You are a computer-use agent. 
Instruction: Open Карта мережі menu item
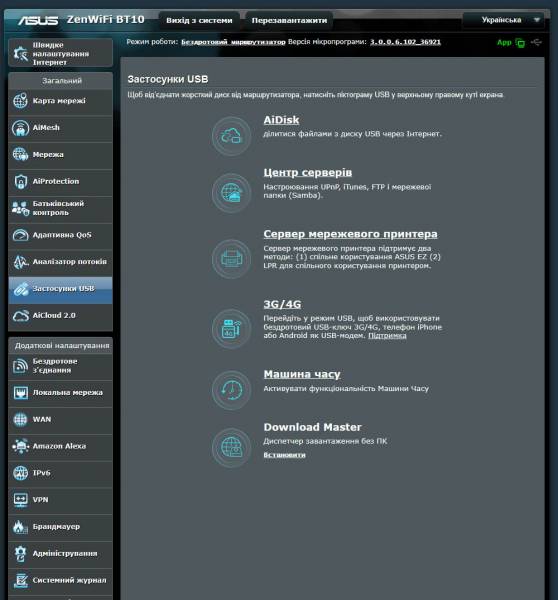[60, 101]
